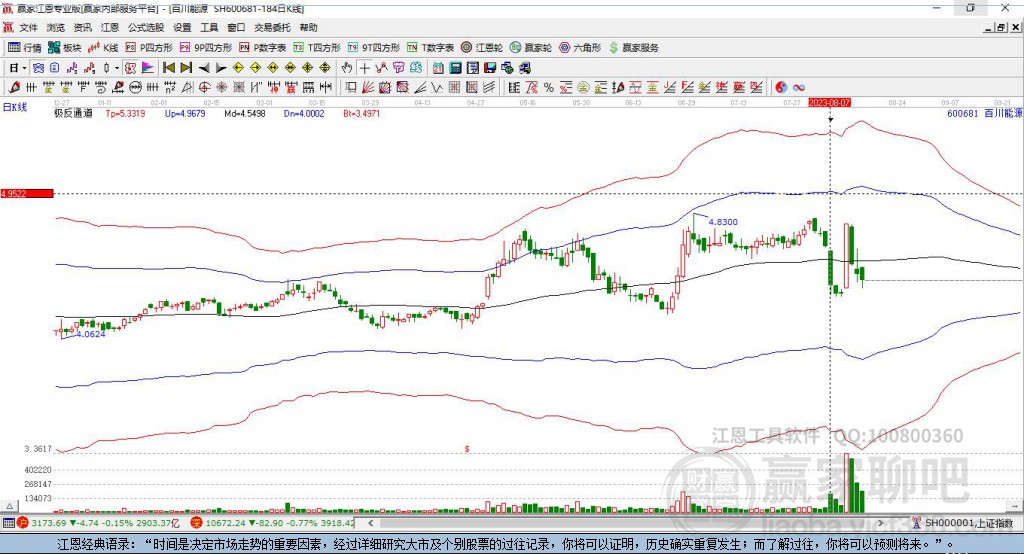Open the calculator icon
This screenshot has width=1024, height=554.
pyautogui.click(x=456, y=68)
